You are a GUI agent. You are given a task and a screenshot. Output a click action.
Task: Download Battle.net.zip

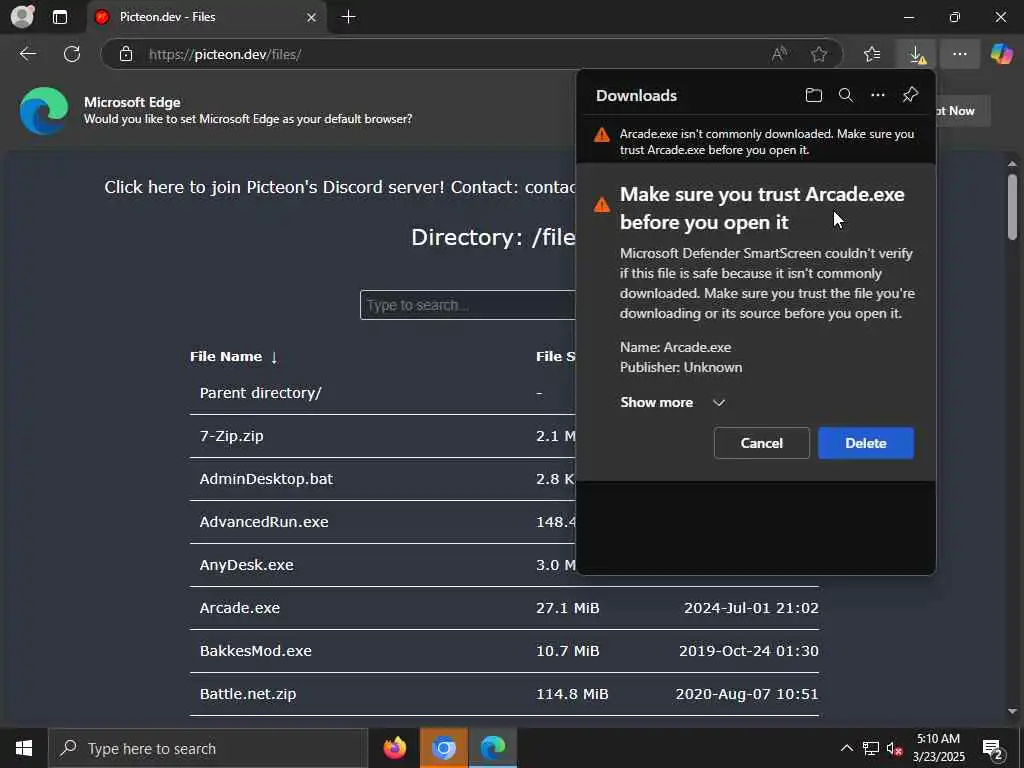[x=248, y=694]
